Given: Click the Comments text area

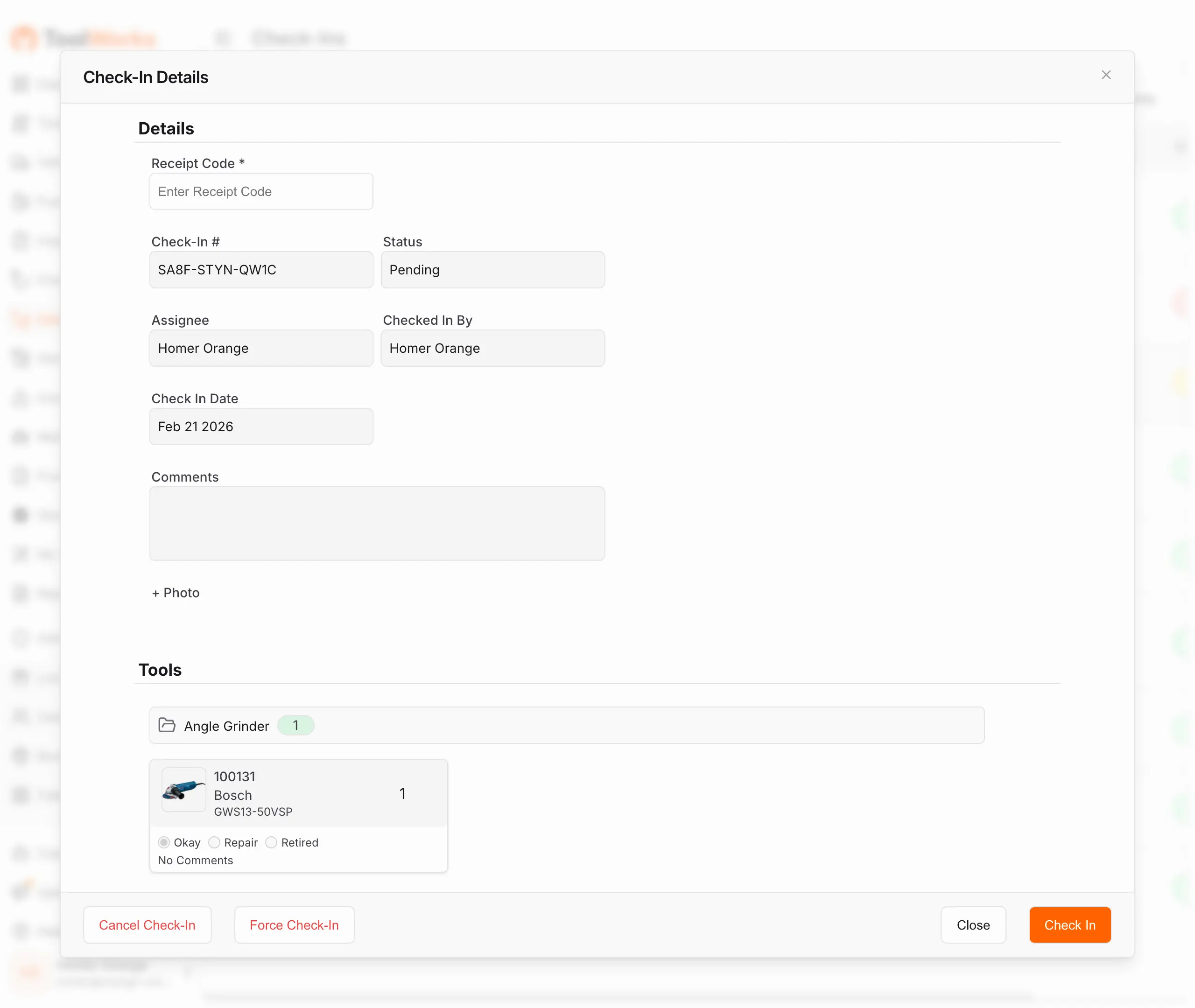Looking at the screenshot, I should (377, 523).
